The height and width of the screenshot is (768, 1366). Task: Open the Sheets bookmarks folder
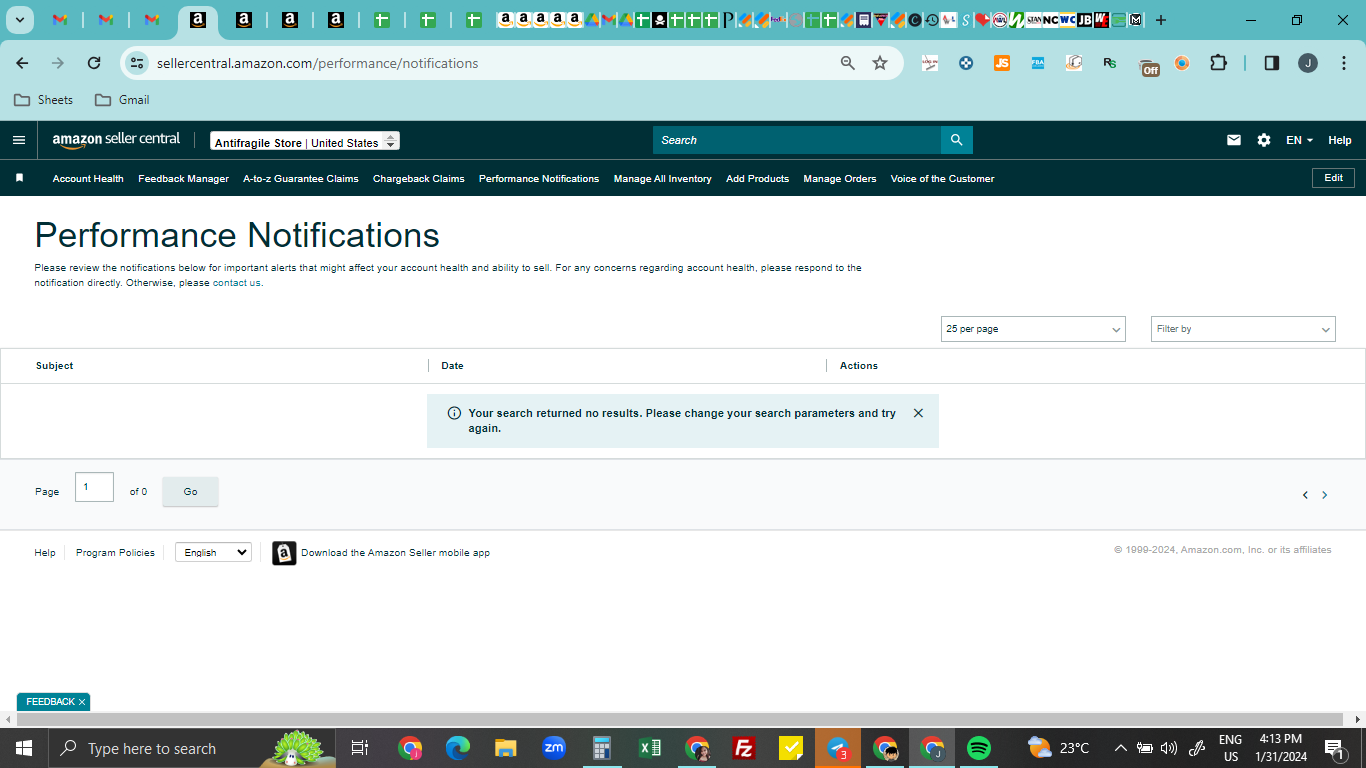point(44,100)
